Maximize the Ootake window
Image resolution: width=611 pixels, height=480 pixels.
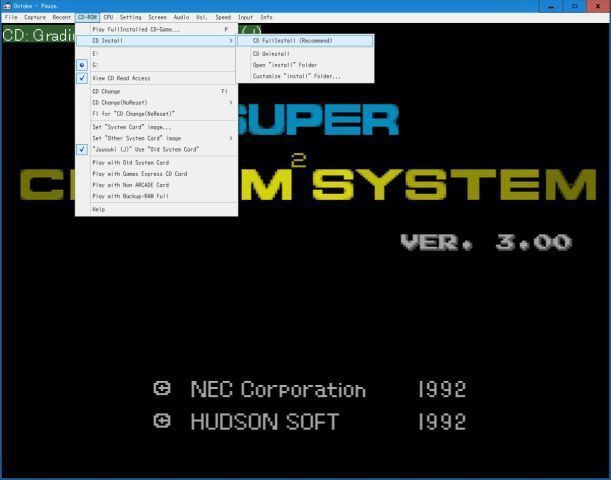(x=574, y=6)
